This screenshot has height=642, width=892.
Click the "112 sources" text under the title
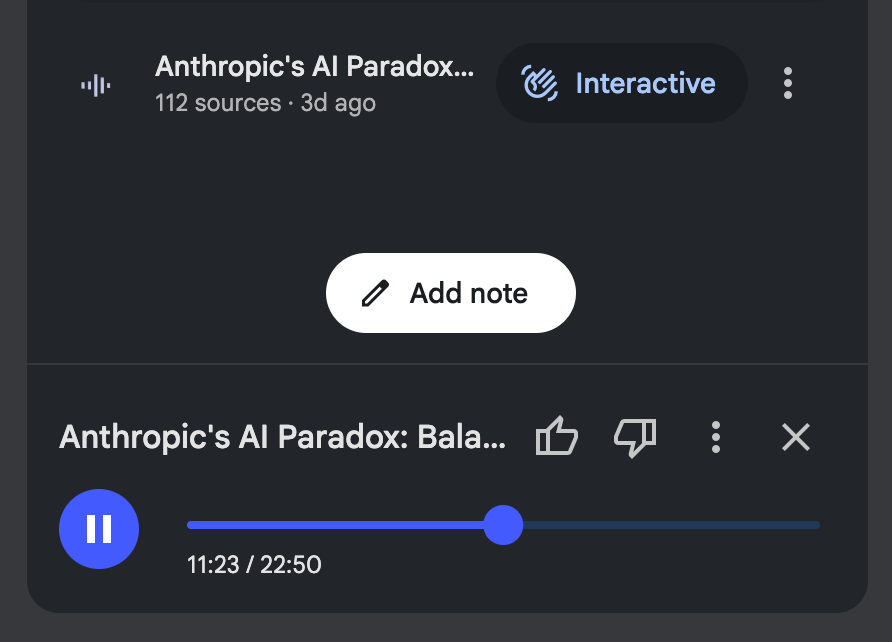click(218, 103)
